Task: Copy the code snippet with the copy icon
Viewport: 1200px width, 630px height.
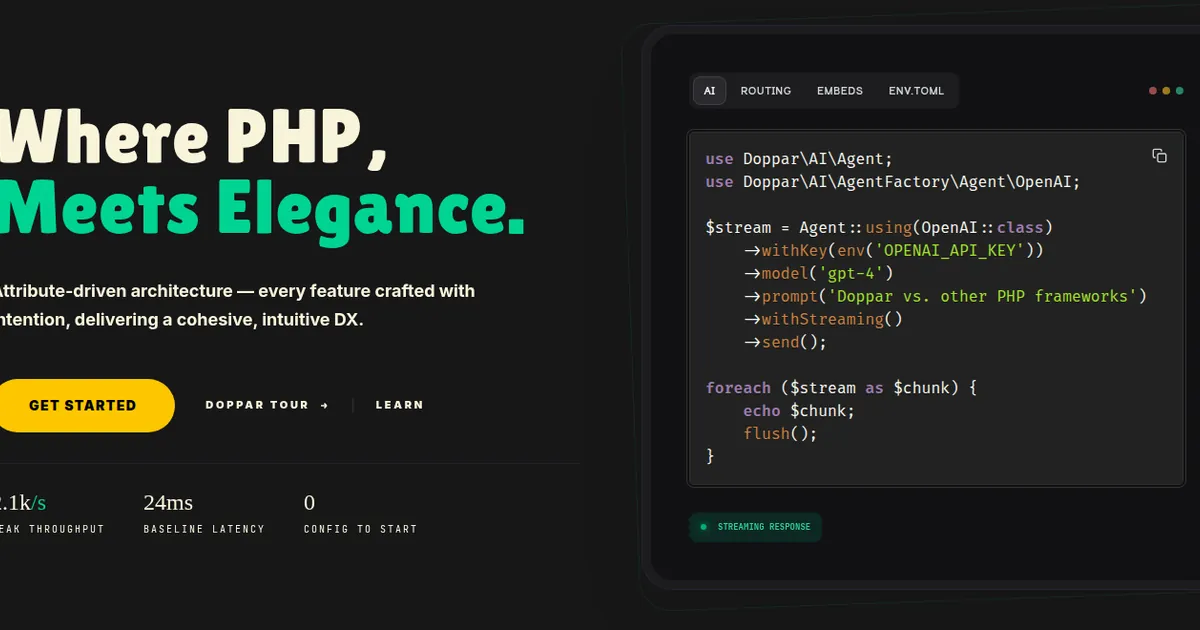Action: (1159, 155)
